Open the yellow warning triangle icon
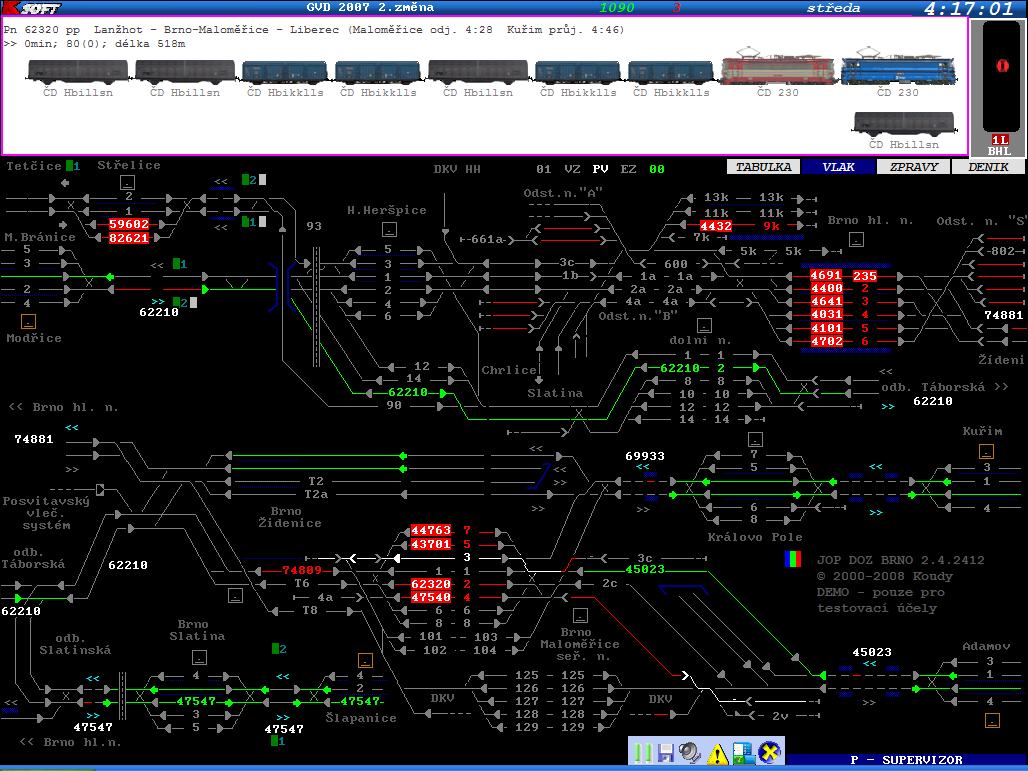The height and width of the screenshot is (771, 1028). (x=717, y=753)
